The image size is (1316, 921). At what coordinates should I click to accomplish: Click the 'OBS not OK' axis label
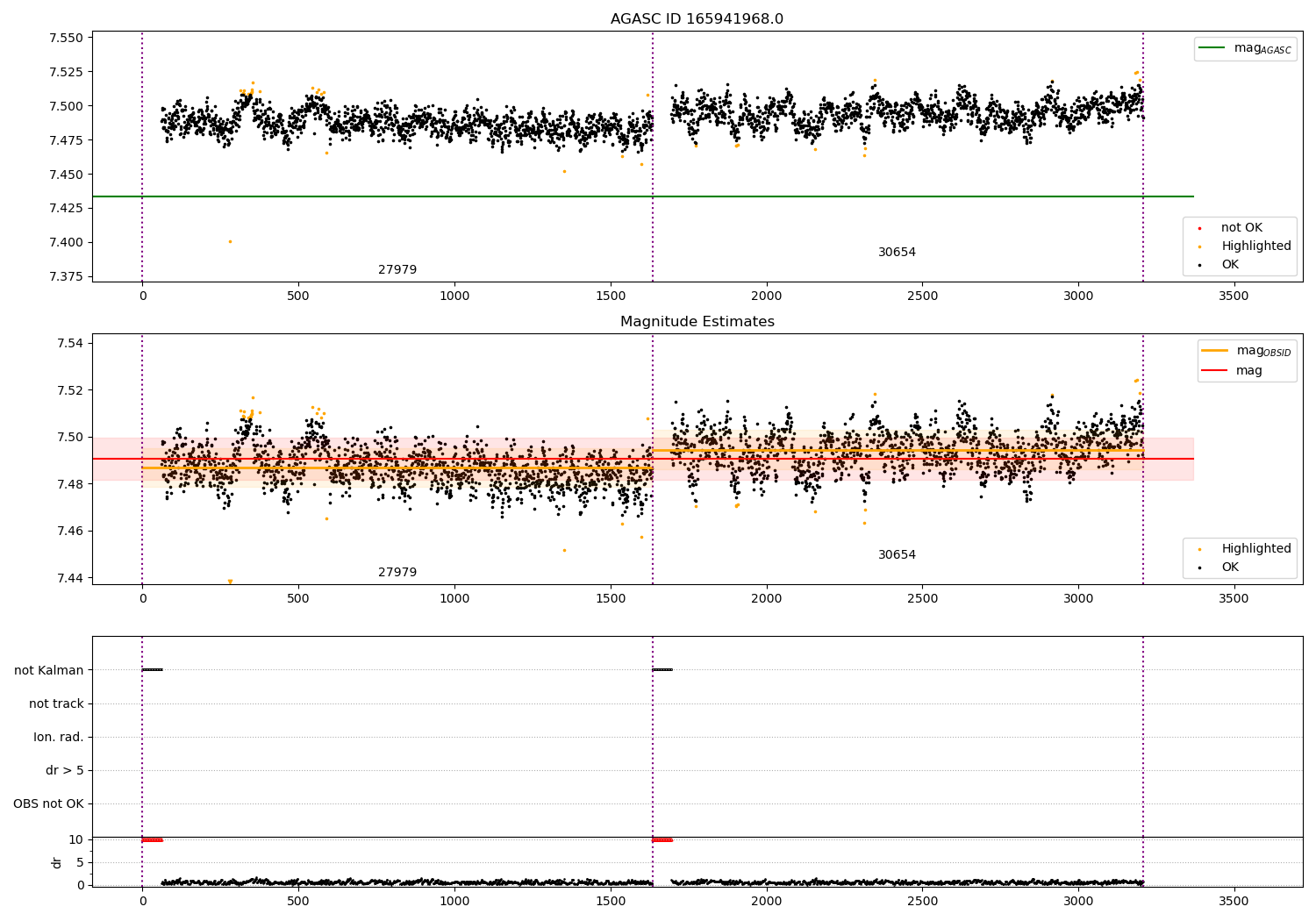[x=48, y=803]
